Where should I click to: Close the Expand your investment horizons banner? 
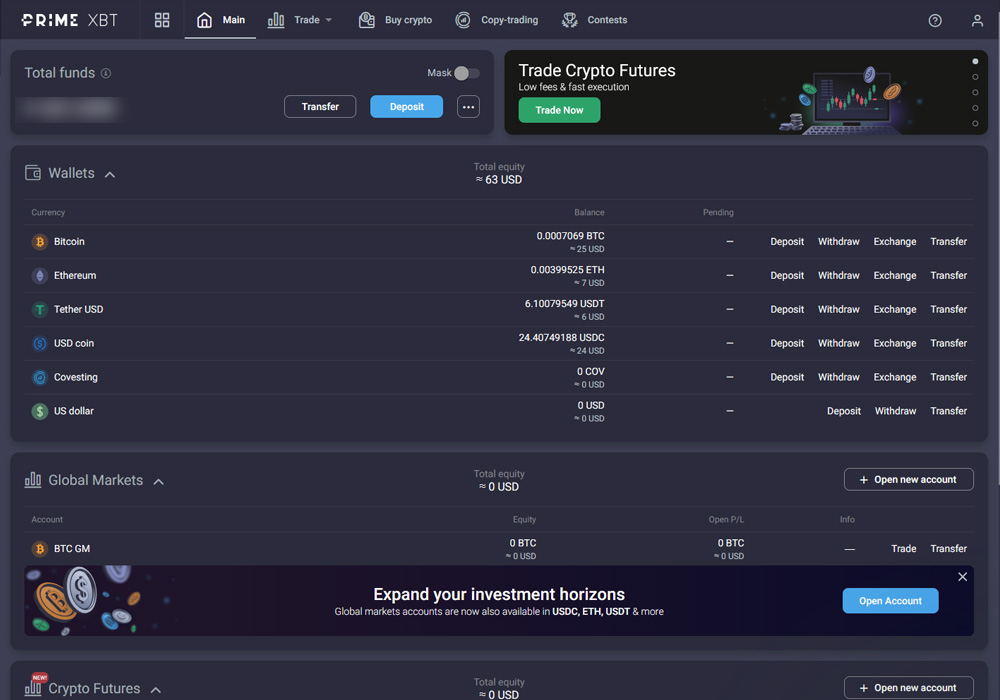962,576
